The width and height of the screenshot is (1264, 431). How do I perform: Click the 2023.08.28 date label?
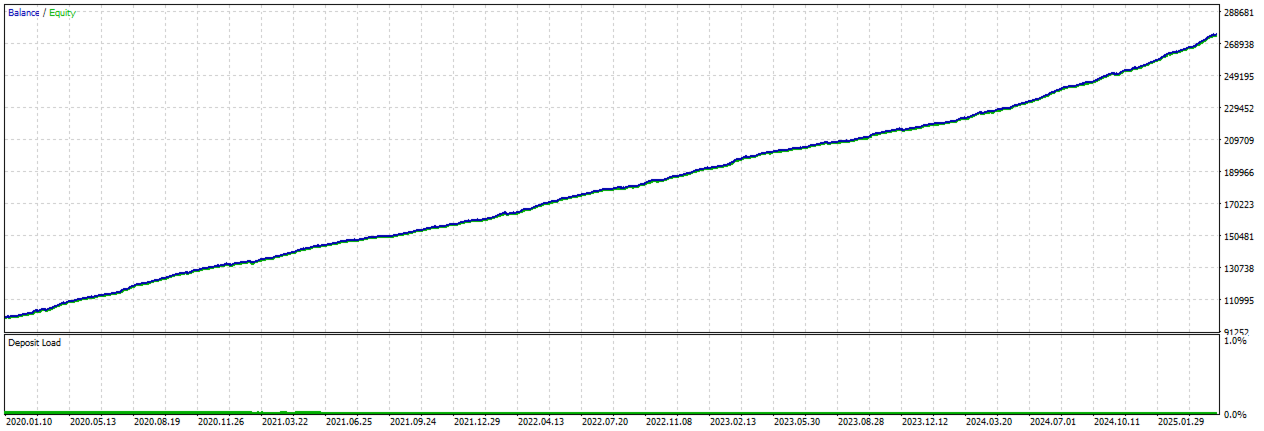click(861, 423)
